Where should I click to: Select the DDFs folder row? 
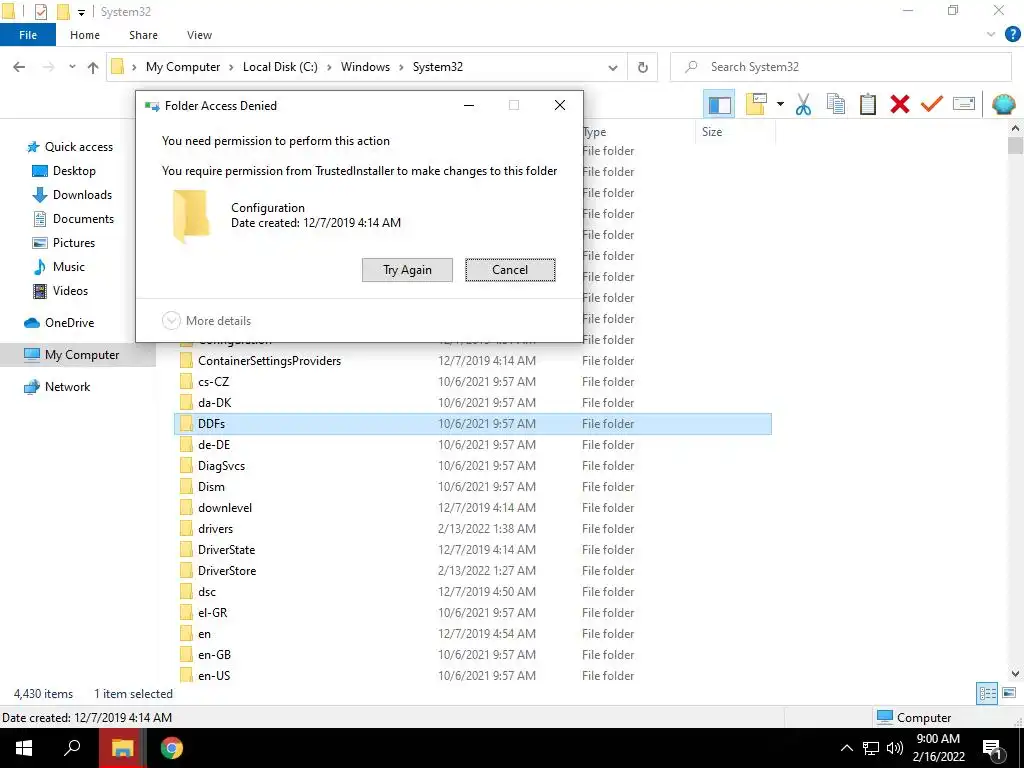[473, 424]
